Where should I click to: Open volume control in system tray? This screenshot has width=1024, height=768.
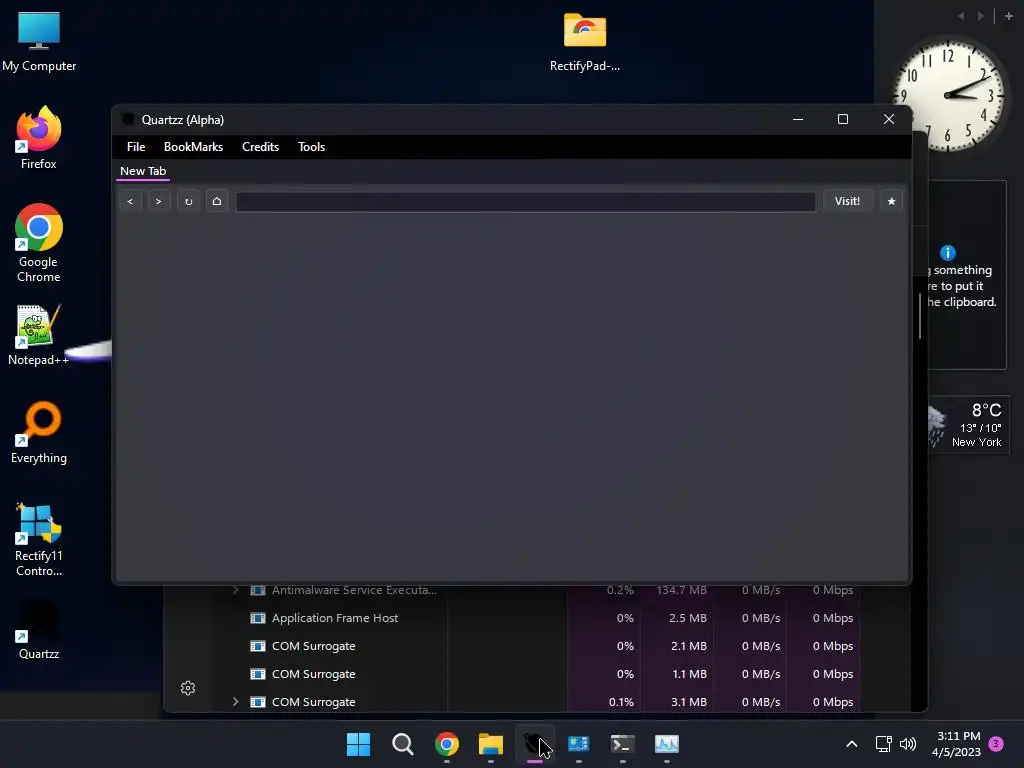click(908, 744)
